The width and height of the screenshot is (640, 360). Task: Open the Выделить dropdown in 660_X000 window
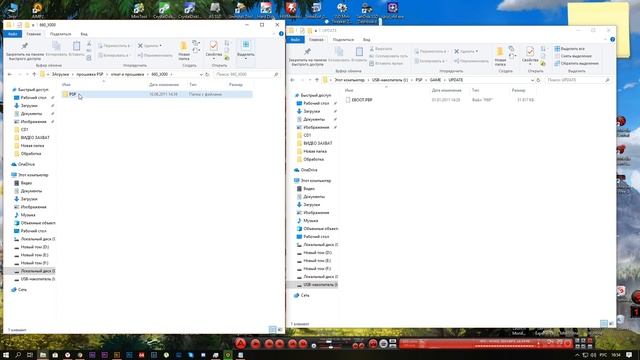pos(246,51)
